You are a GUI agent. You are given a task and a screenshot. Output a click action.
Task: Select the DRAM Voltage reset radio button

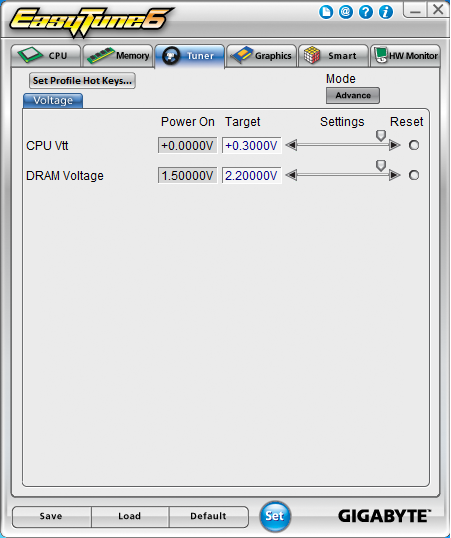(x=414, y=175)
